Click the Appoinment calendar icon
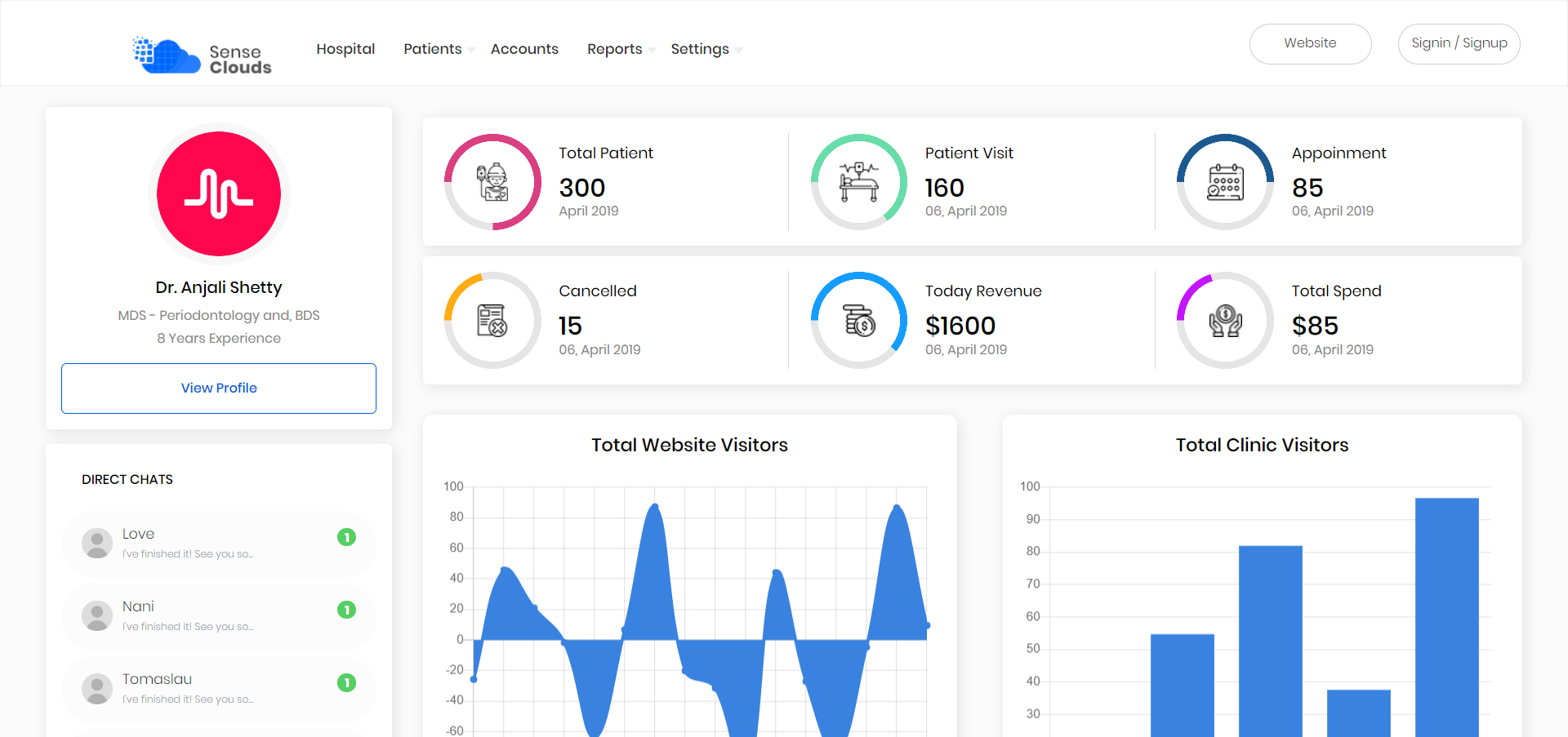1568x737 pixels. click(x=1225, y=182)
